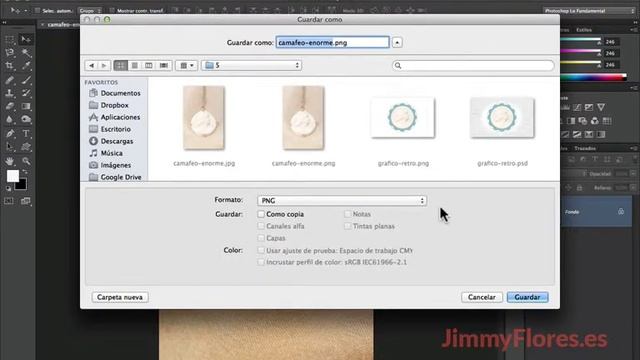Toggle Incrustar perfil de color checkbox
The width and height of the screenshot is (640, 360).
261,262
